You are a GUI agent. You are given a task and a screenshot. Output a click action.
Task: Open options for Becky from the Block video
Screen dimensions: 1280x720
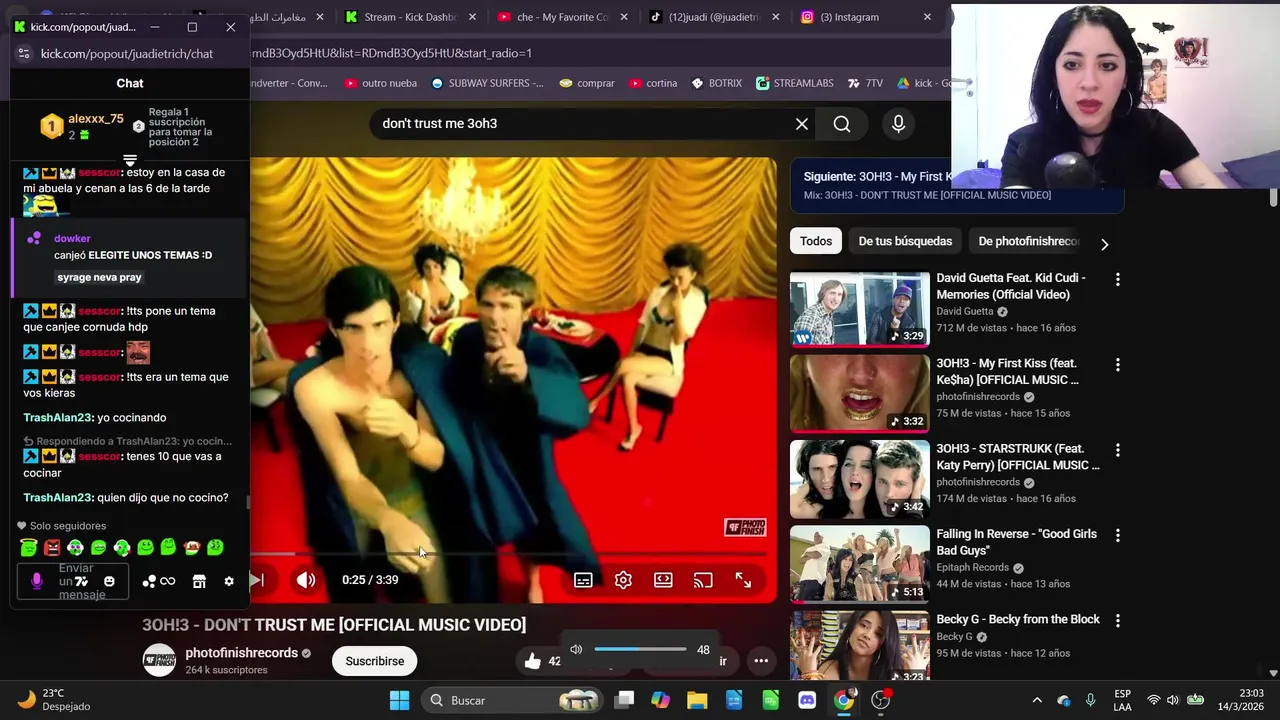coord(1118,621)
